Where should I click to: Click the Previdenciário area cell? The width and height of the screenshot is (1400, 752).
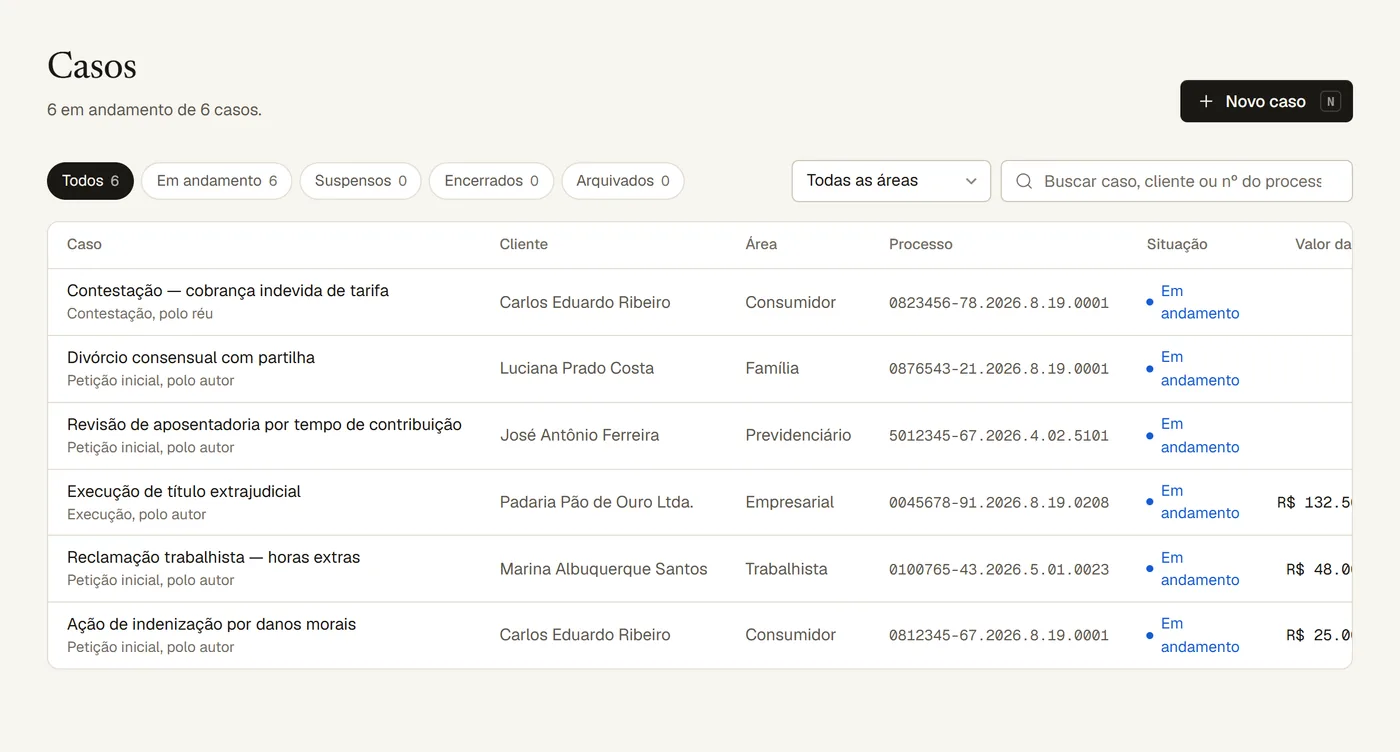tap(798, 435)
